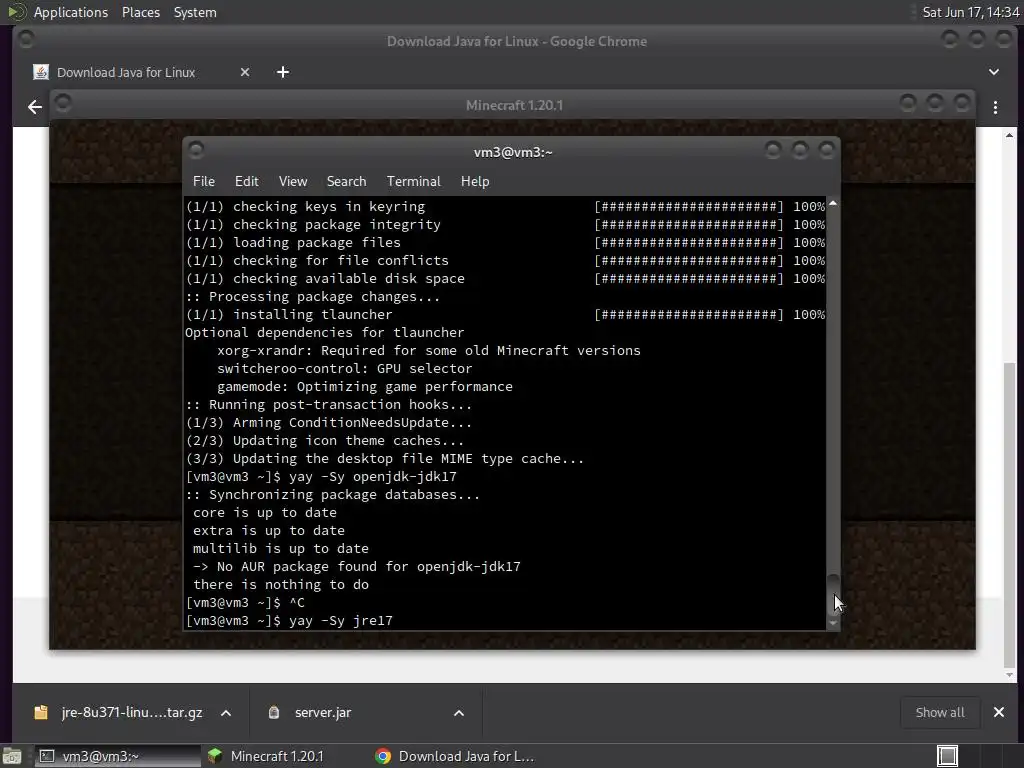This screenshot has width=1024, height=768.
Task: Click the text 'No AUR package found for openjdk-jdk17'
Action: click(369, 566)
